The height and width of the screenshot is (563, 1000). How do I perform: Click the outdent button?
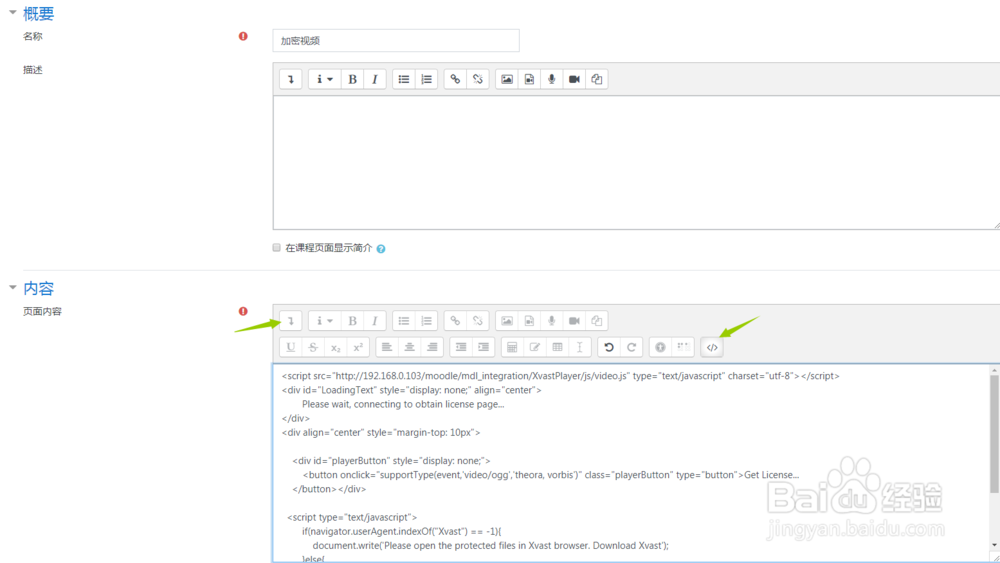[x=461, y=347]
